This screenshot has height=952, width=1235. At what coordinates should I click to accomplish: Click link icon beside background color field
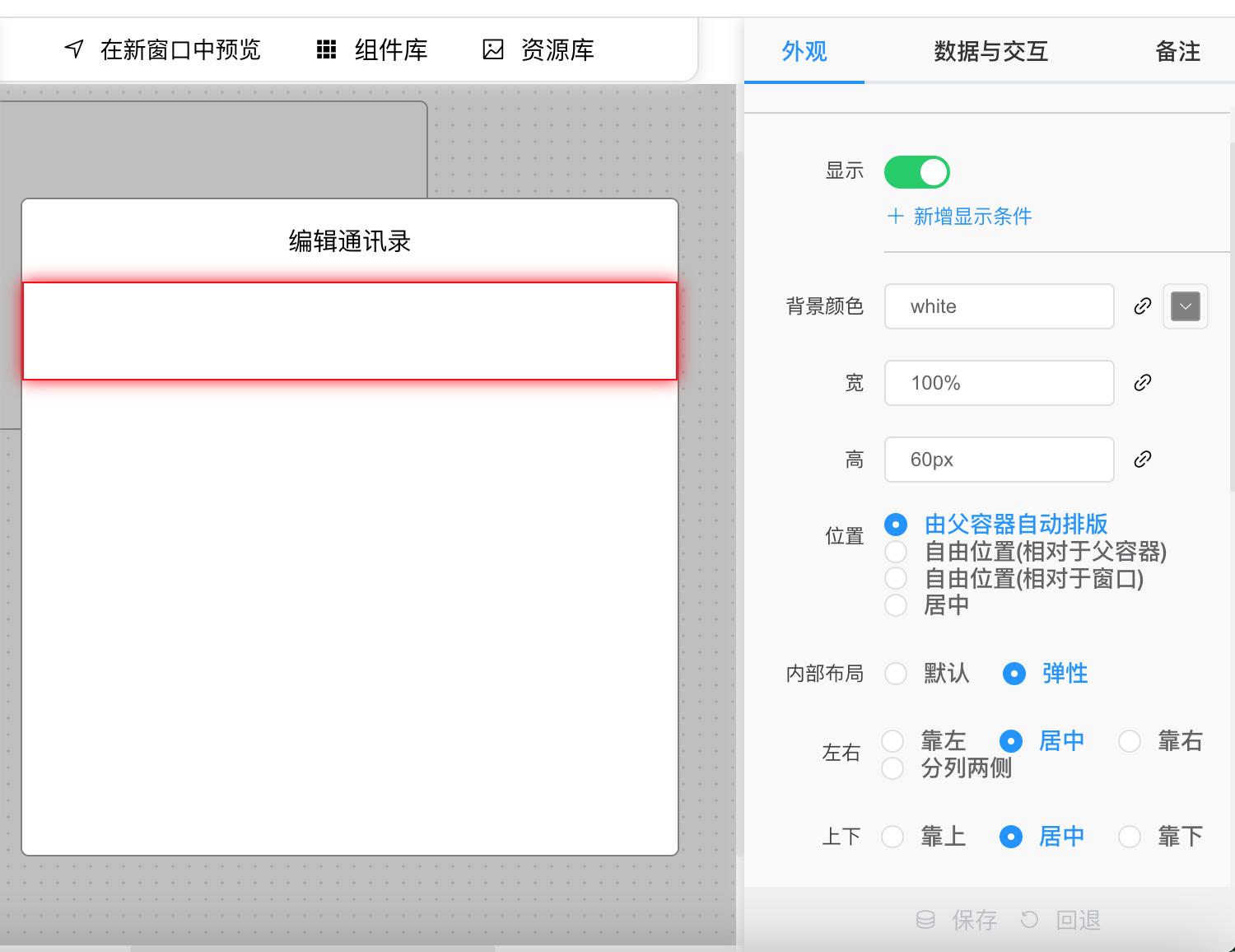point(1142,306)
